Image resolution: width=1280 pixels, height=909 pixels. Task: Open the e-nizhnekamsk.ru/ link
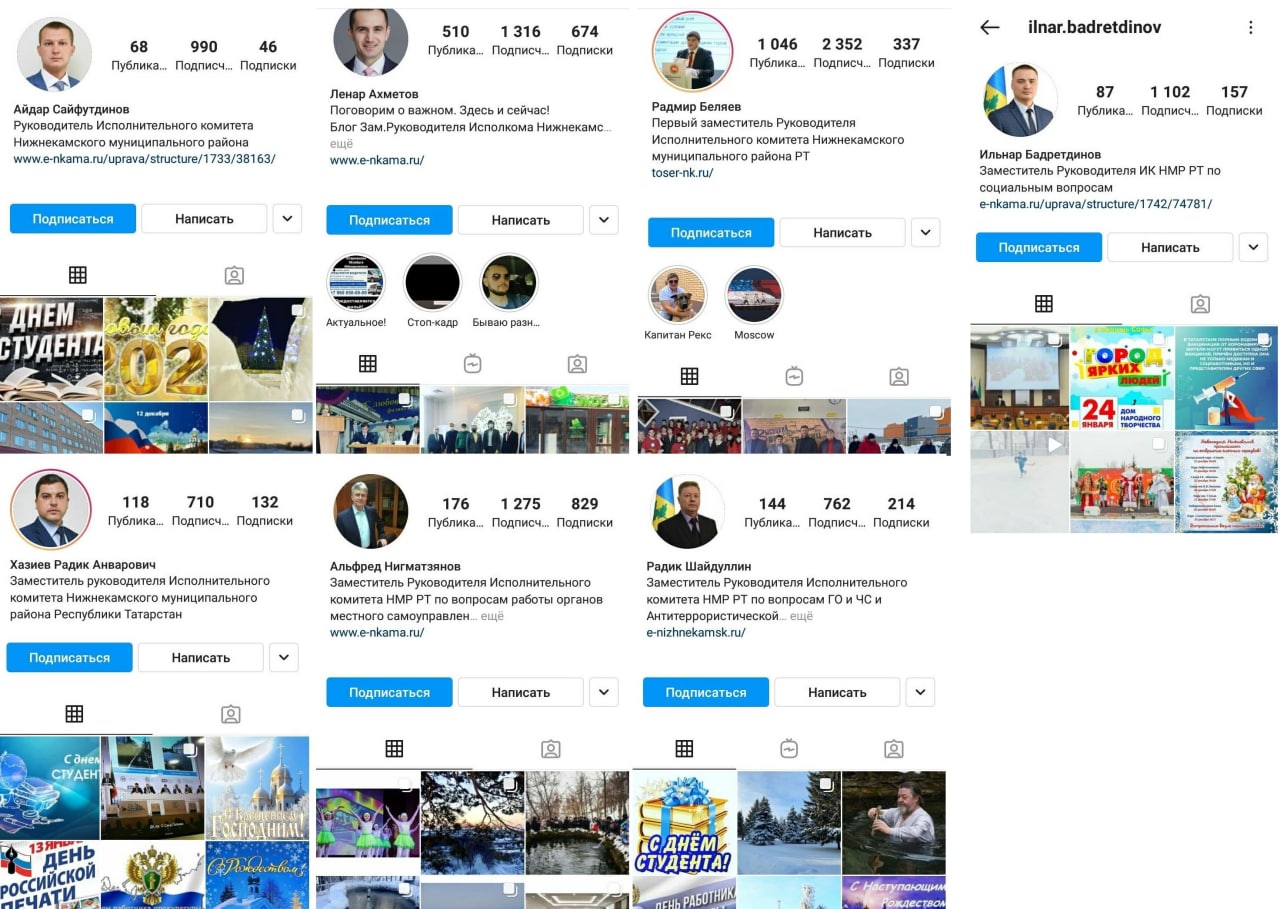(x=696, y=633)
